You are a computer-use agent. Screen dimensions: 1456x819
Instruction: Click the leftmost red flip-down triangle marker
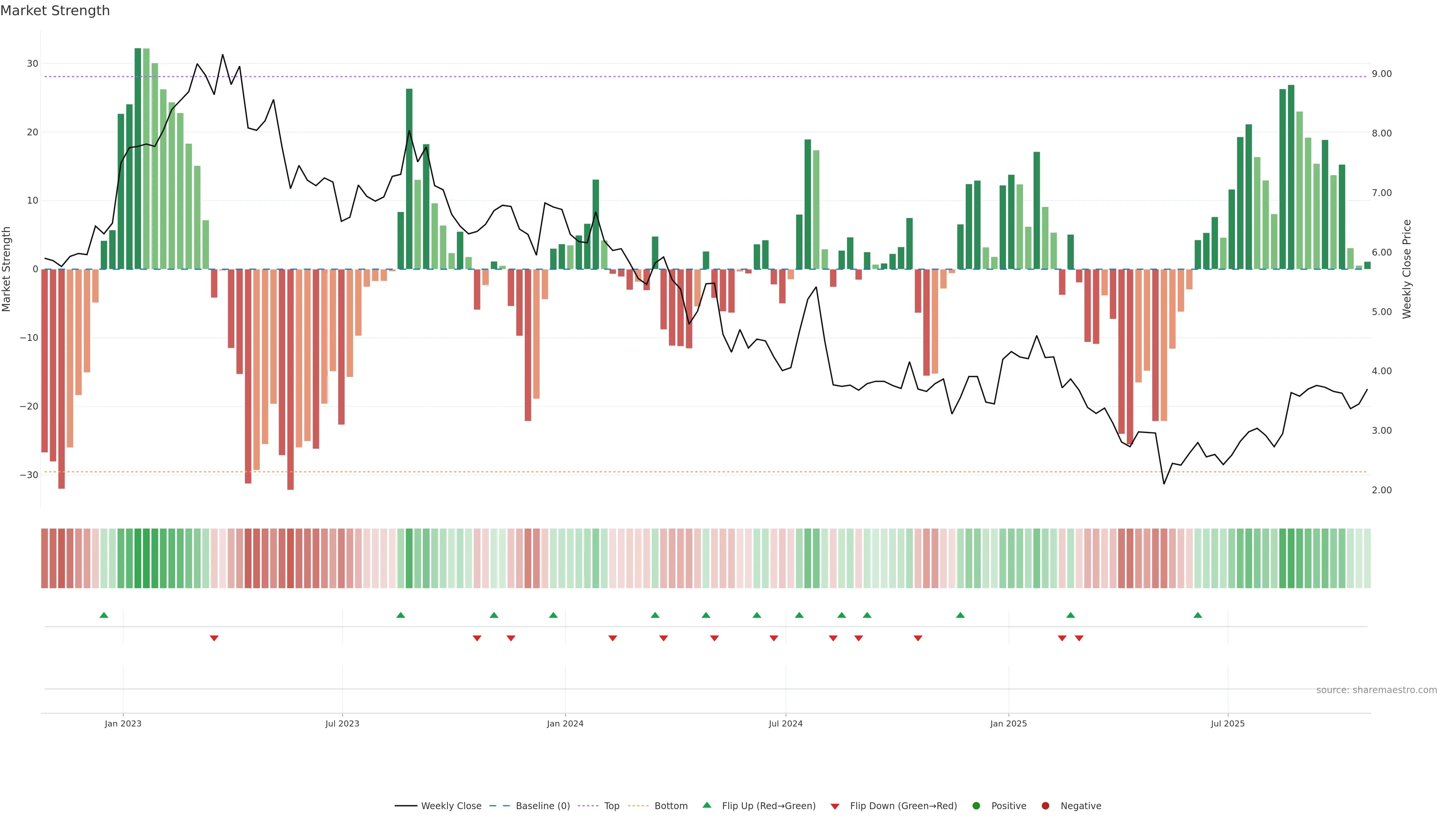click(213, 638)
